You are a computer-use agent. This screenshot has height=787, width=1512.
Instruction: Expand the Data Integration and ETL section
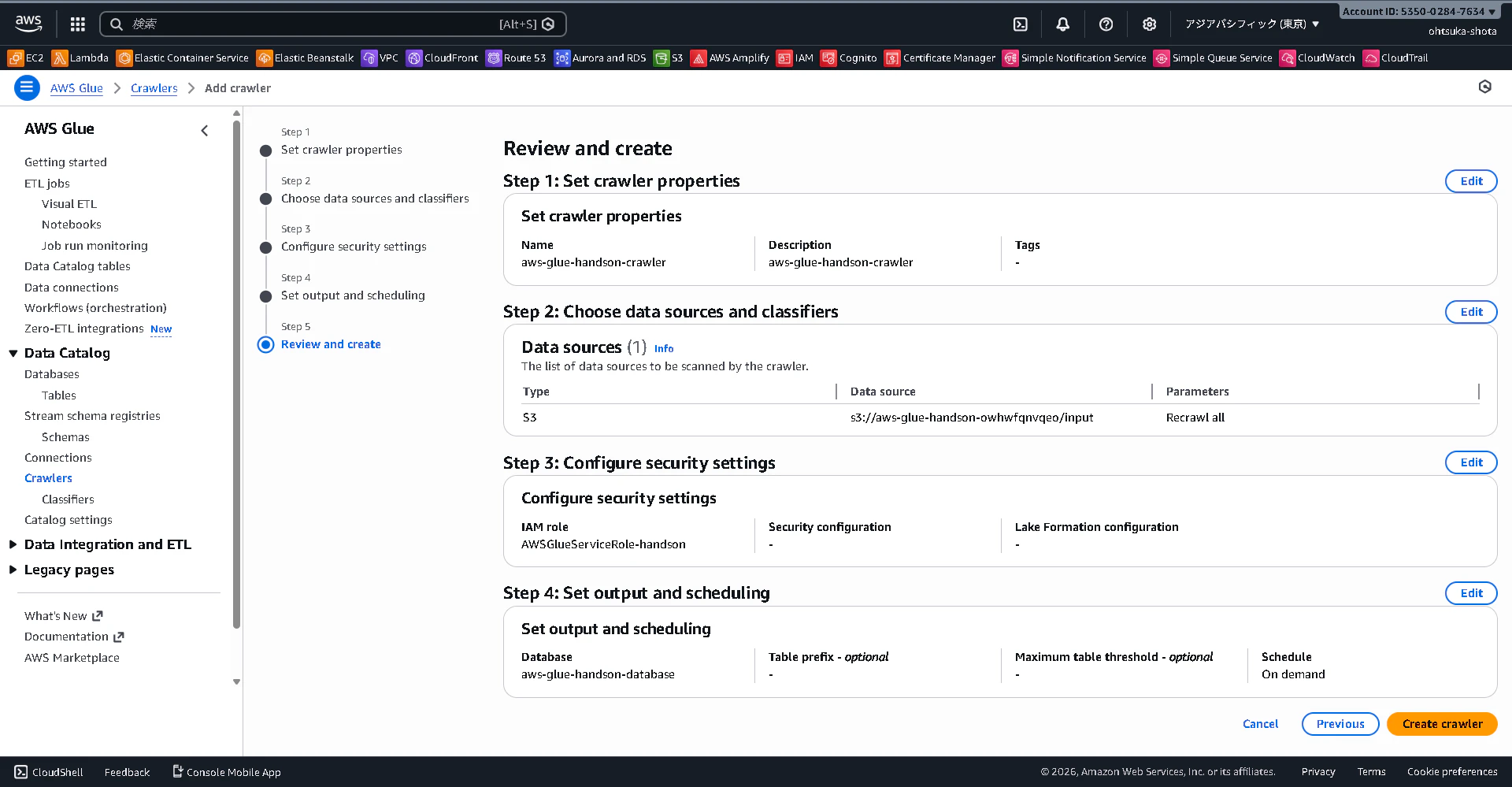[x=107, y=544]
